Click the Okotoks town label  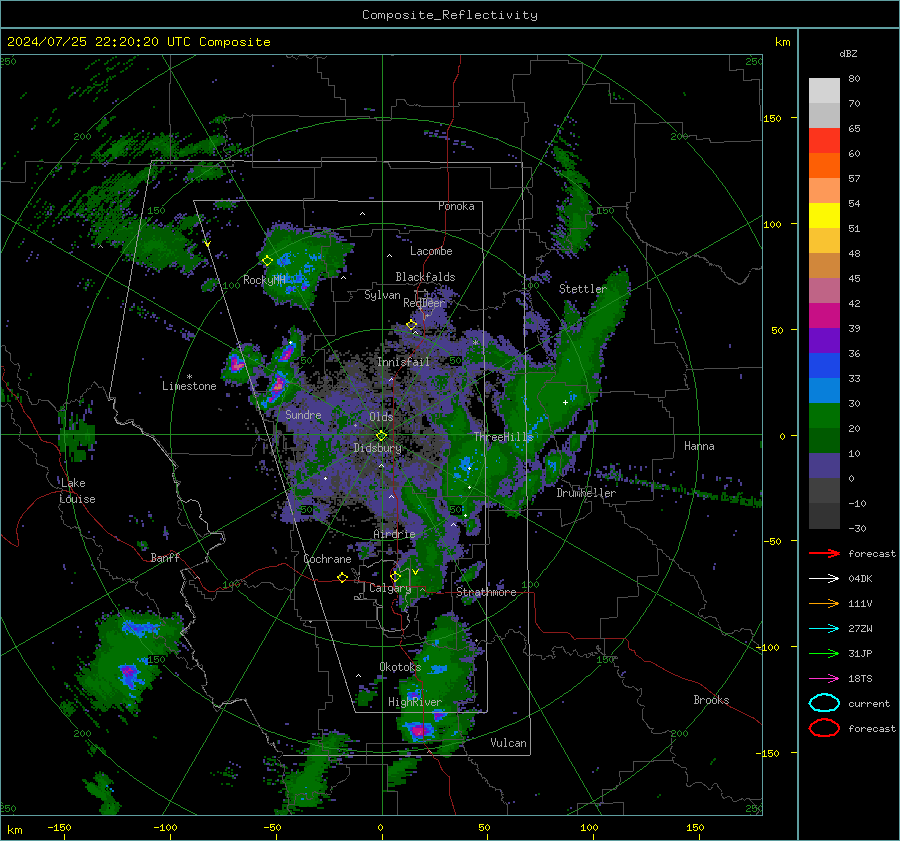pos(400,666)
